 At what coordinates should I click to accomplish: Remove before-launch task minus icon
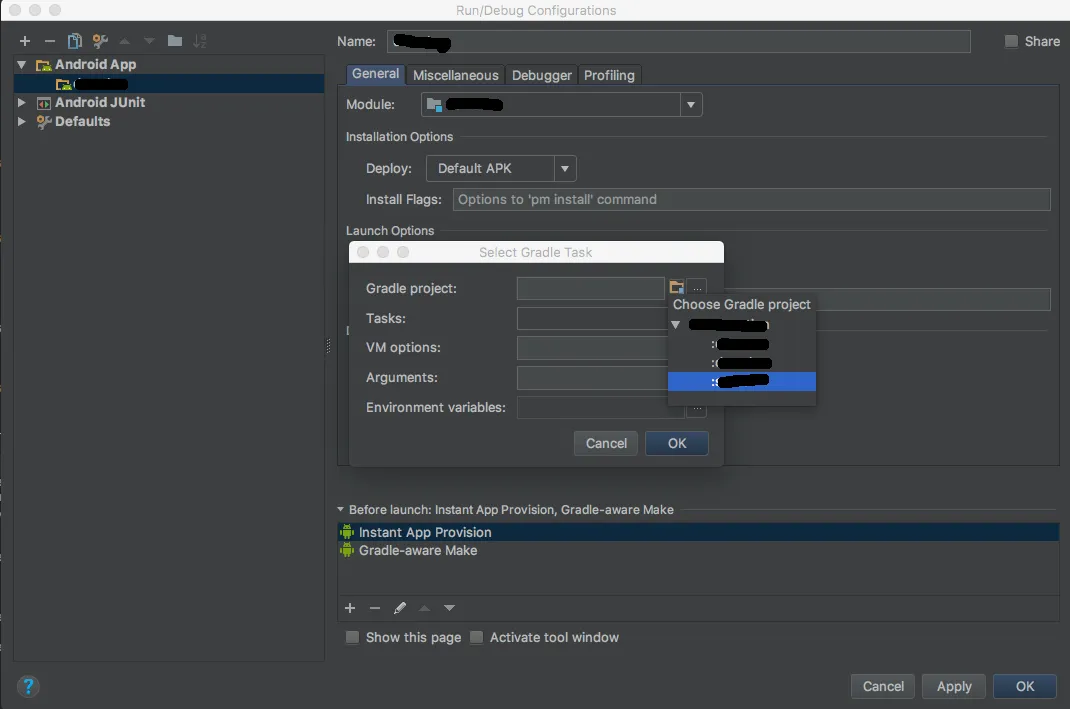[x=375, y=607]
